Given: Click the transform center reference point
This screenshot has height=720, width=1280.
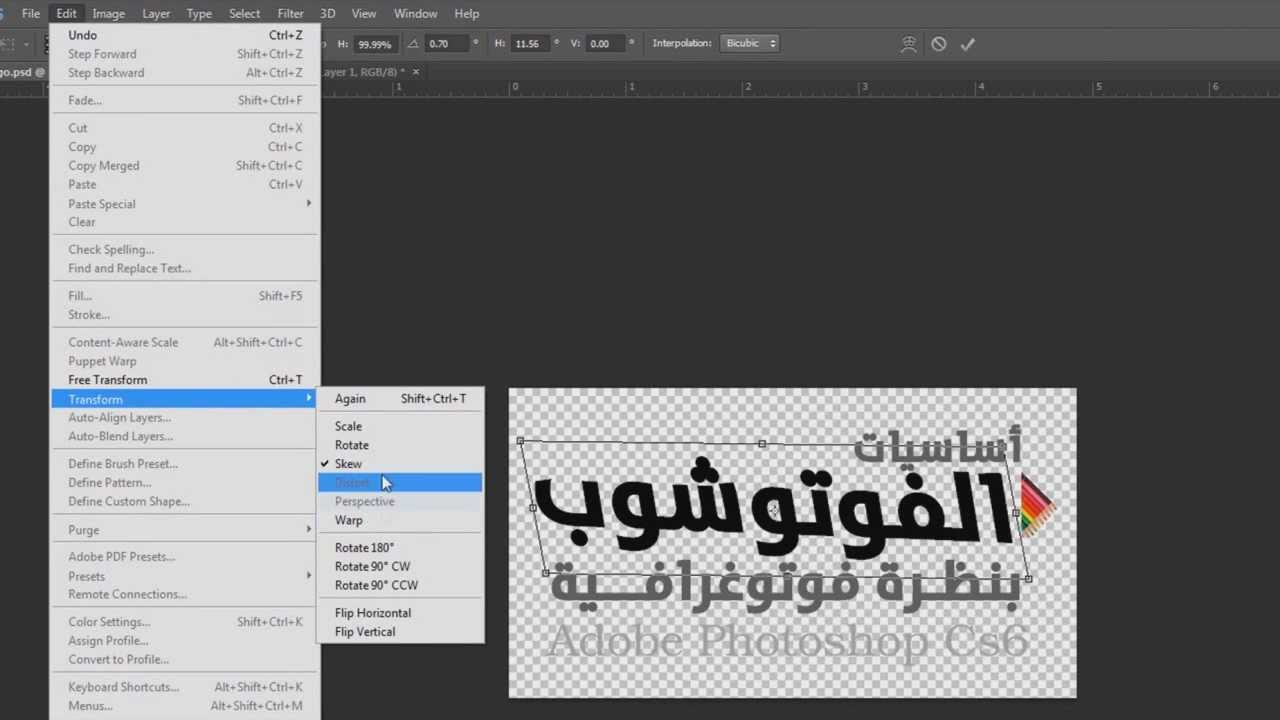Looking at the screenshot, I should tap(775, 510).
